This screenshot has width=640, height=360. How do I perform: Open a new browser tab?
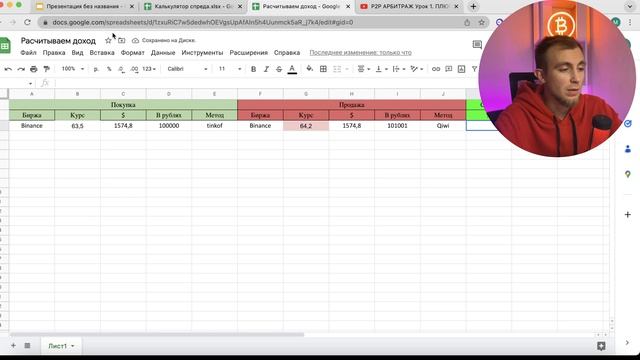(x=473, y=7)
